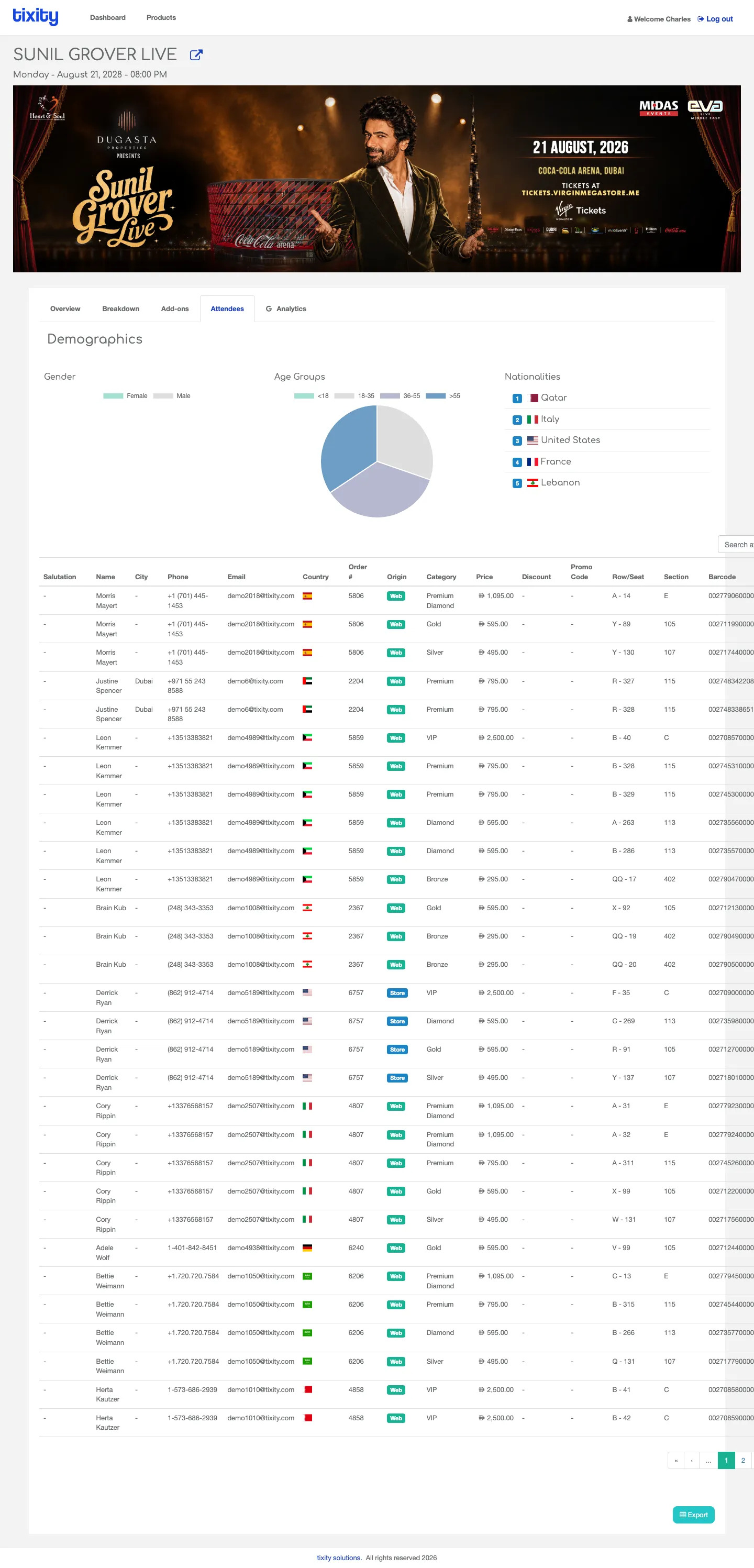Open event external link icon beside title
This screenshot has width=754, height=1568.
196,55
